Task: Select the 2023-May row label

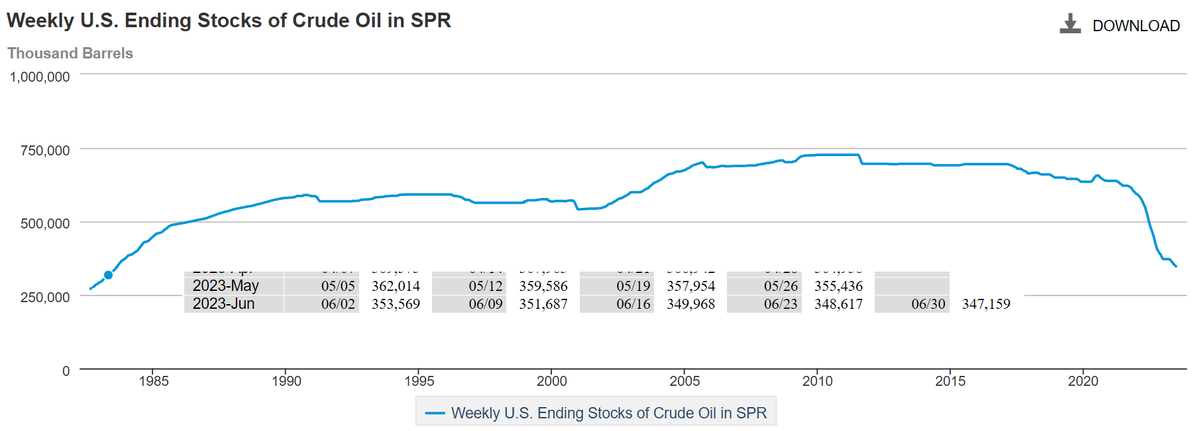Action: tap(225, 285)
